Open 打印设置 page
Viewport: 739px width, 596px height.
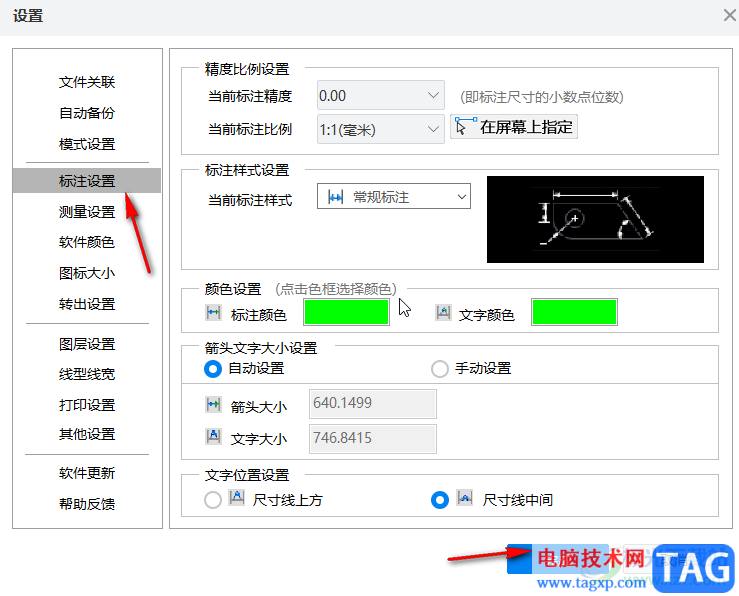[x=87, y=405]
